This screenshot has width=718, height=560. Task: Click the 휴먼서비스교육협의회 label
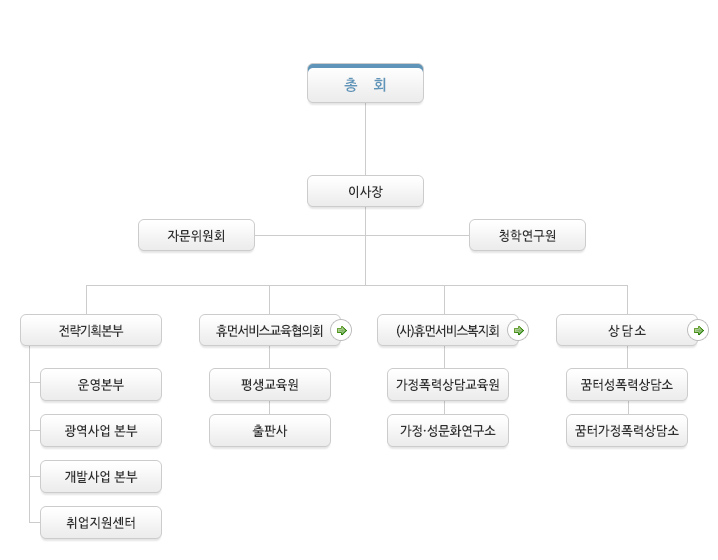(269, 330)
